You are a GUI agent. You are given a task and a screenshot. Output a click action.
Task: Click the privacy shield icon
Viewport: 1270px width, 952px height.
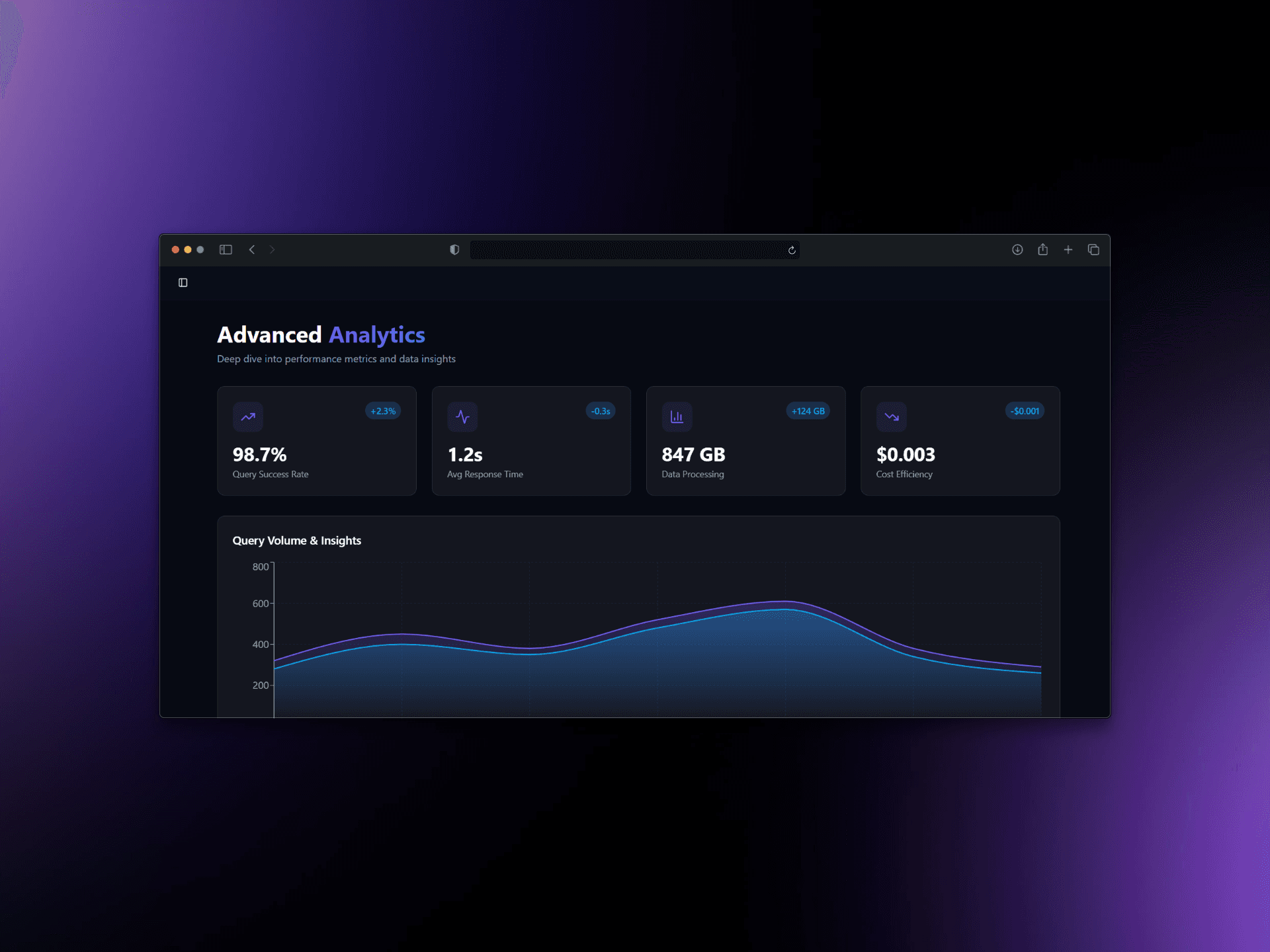click(x=454, y=249)
